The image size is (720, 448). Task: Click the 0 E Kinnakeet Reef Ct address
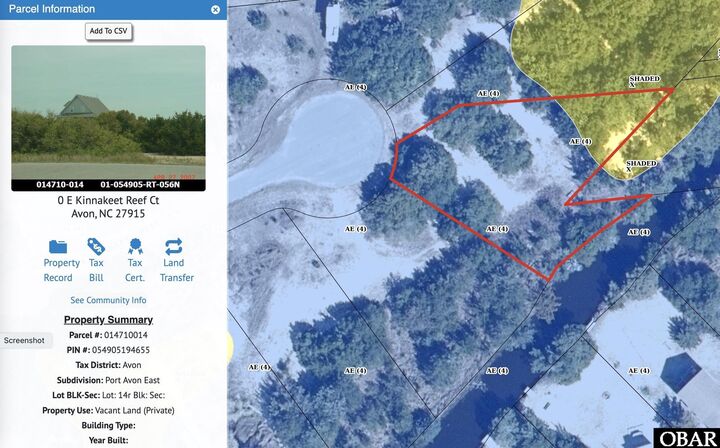(108, 201)
